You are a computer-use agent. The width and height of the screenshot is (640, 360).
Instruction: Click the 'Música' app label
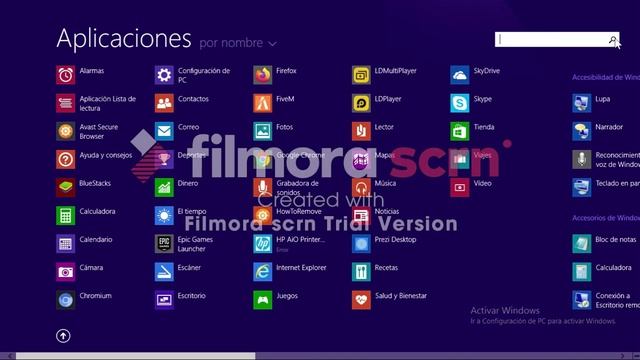(385, 183)
